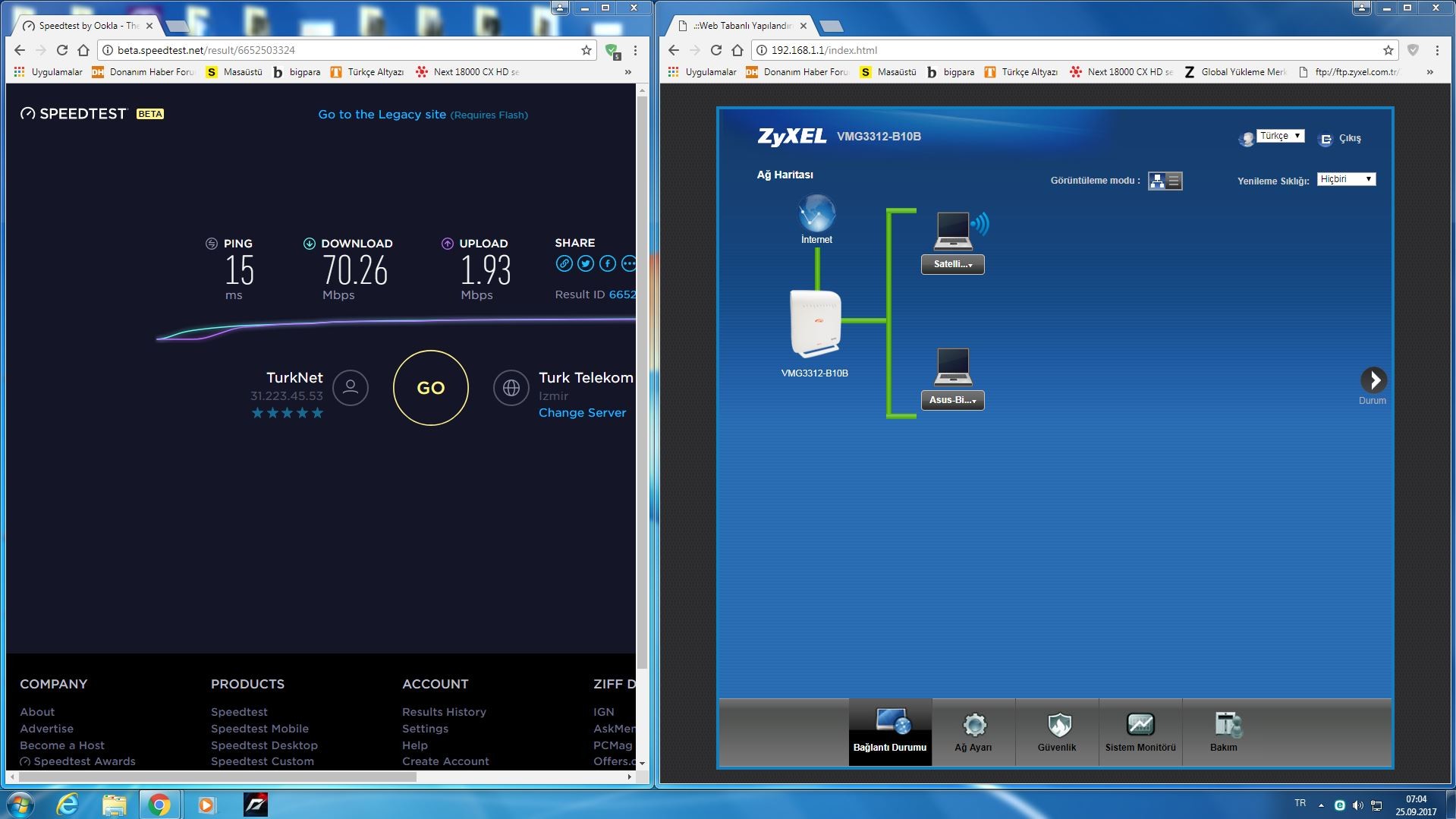1456x819 pixels.
Task: Open the Bakım menu
Action: click(x=1224, y=732)
